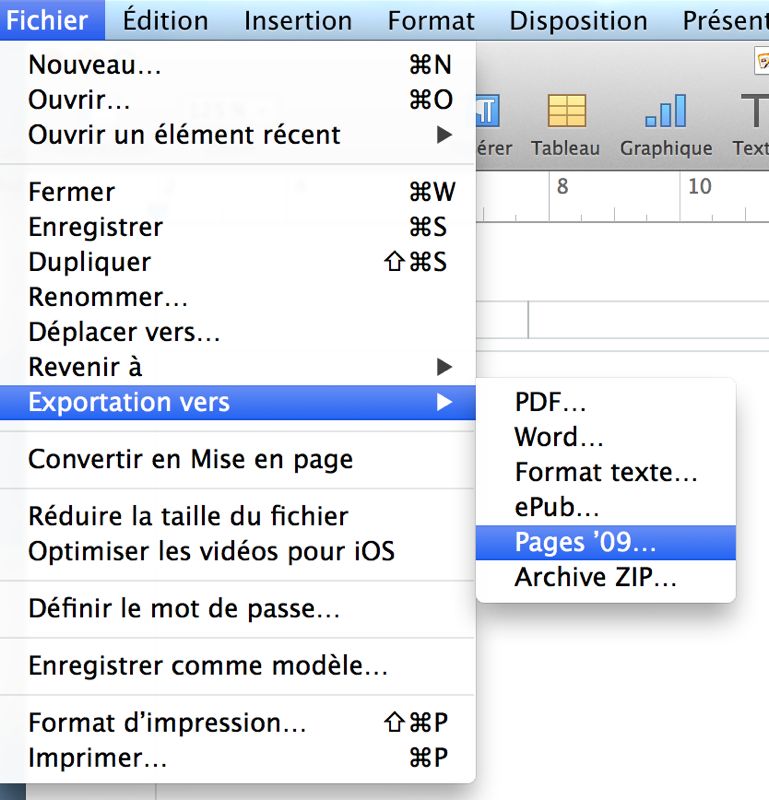
Task: Open the Format menu in the menu bar
Action: coord(431,20)
